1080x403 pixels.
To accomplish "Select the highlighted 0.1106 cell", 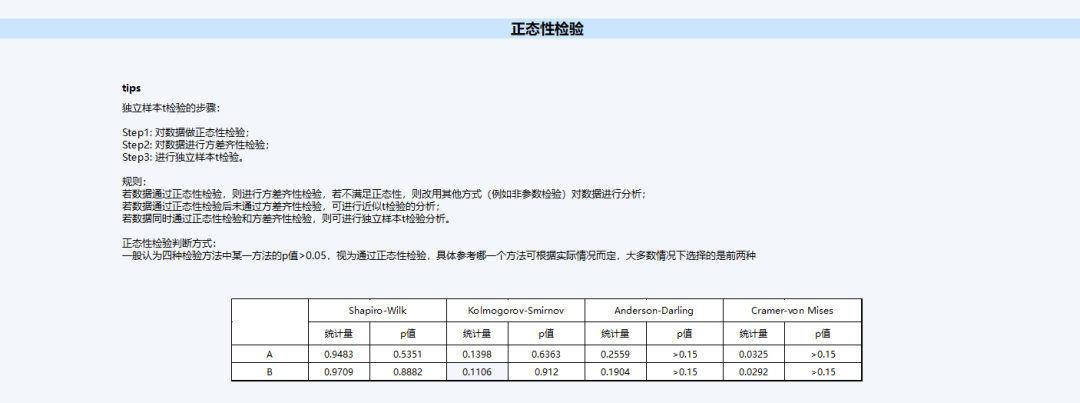I will [479, 372].
